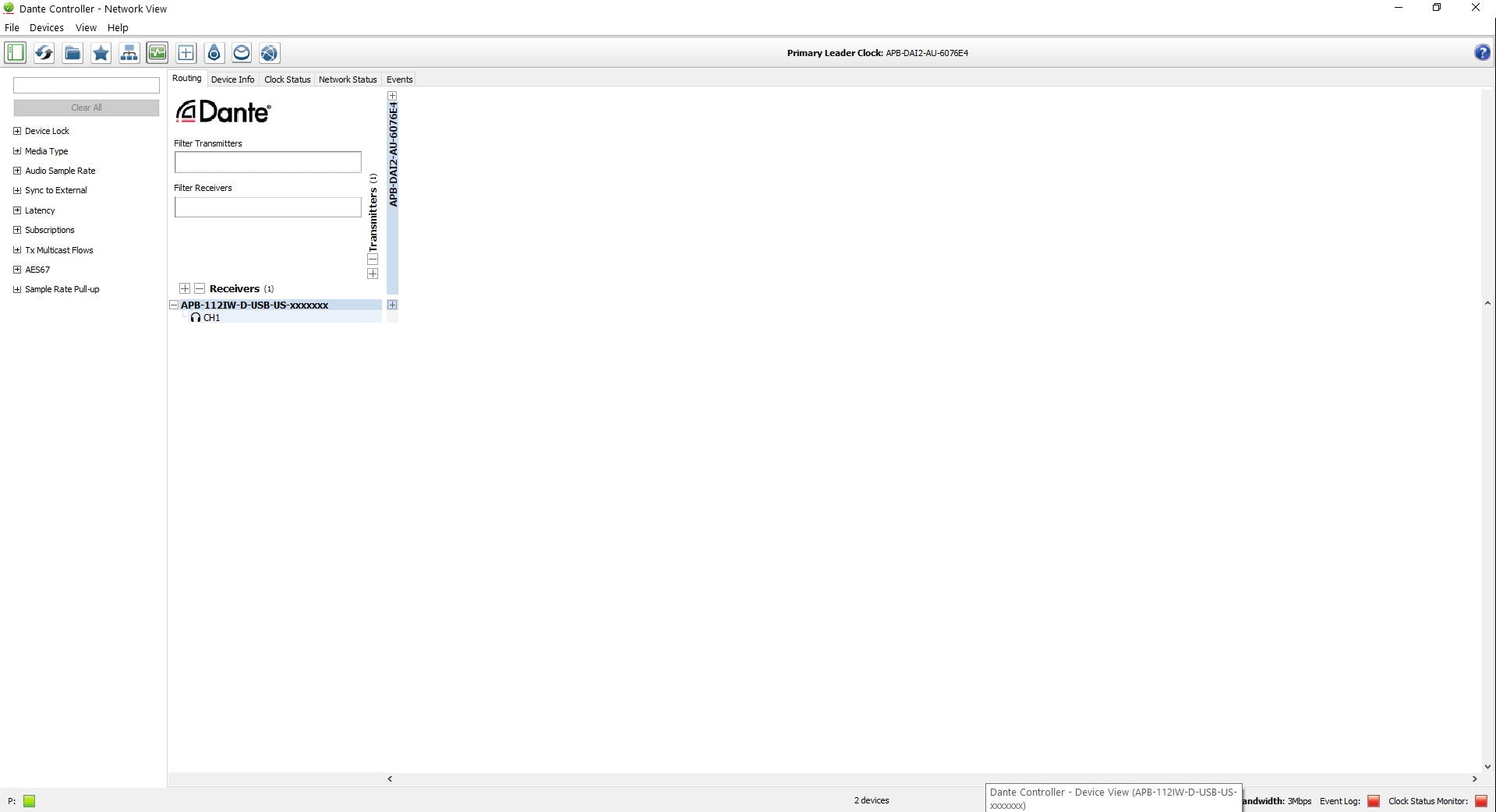
Task: Click the Filter Transmitters text field
Action: tap(267, 162)
